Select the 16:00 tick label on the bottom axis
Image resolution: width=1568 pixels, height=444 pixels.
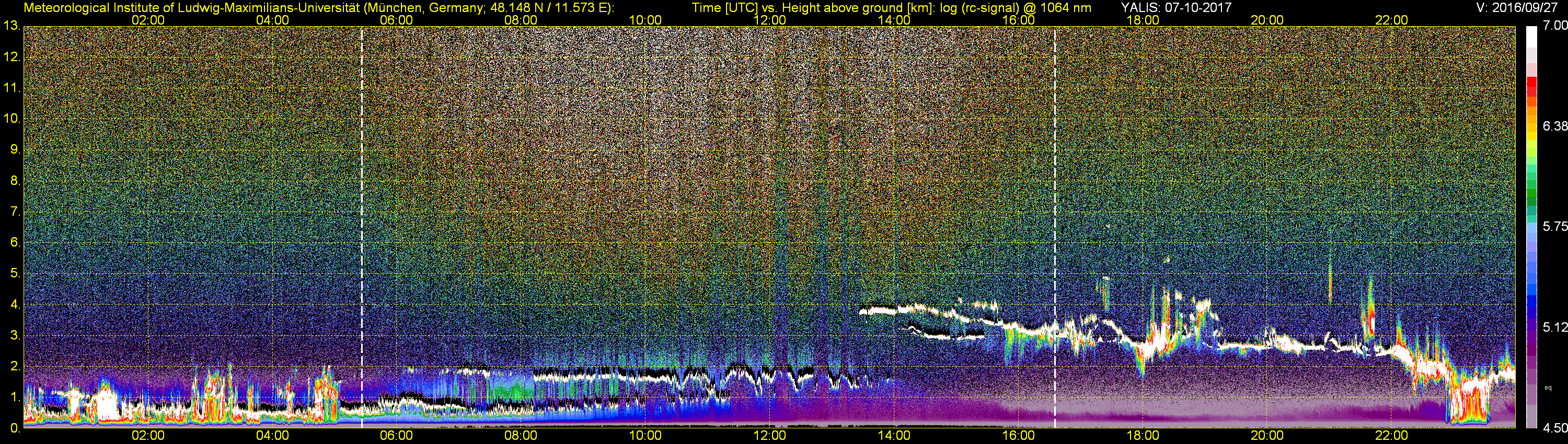[1018, 436]
